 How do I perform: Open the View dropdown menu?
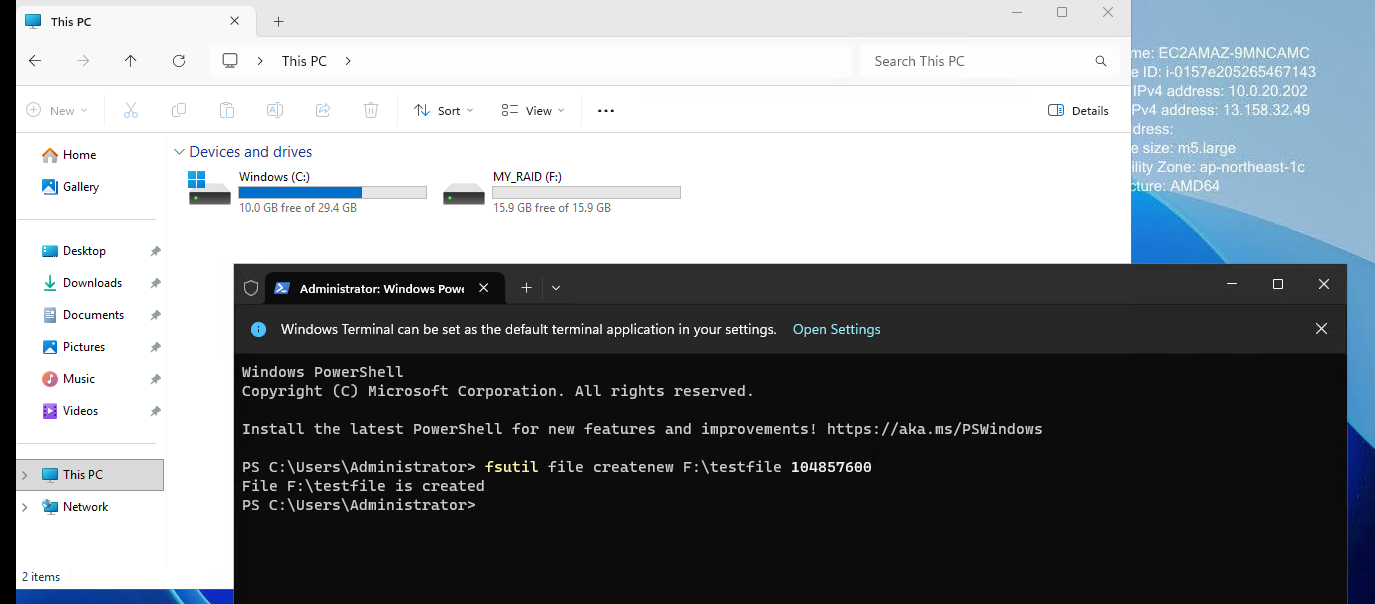[x=533, y=111]
